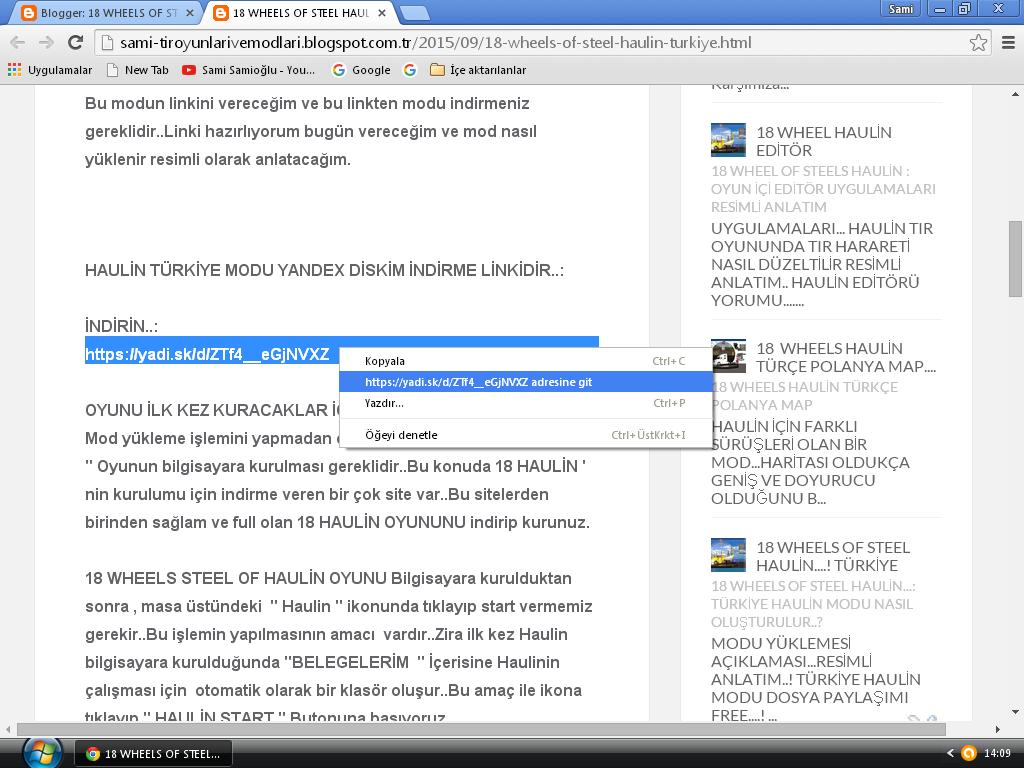Image resolution: width=1024 pixels, height=768 pixels.
Task: Reload the current page
Action: click(x=76, y=42)
